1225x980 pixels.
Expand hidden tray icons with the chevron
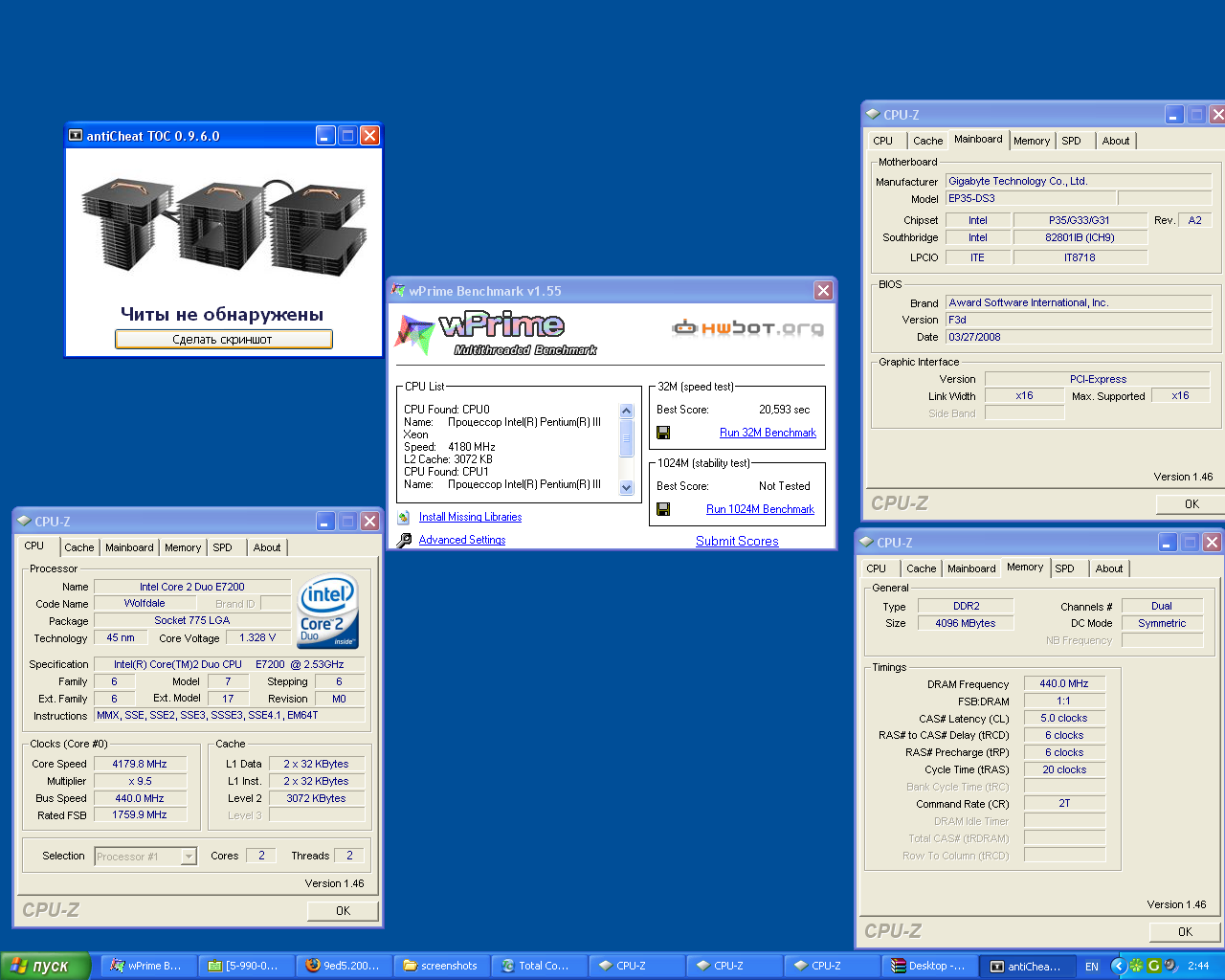pos(1118,966)
